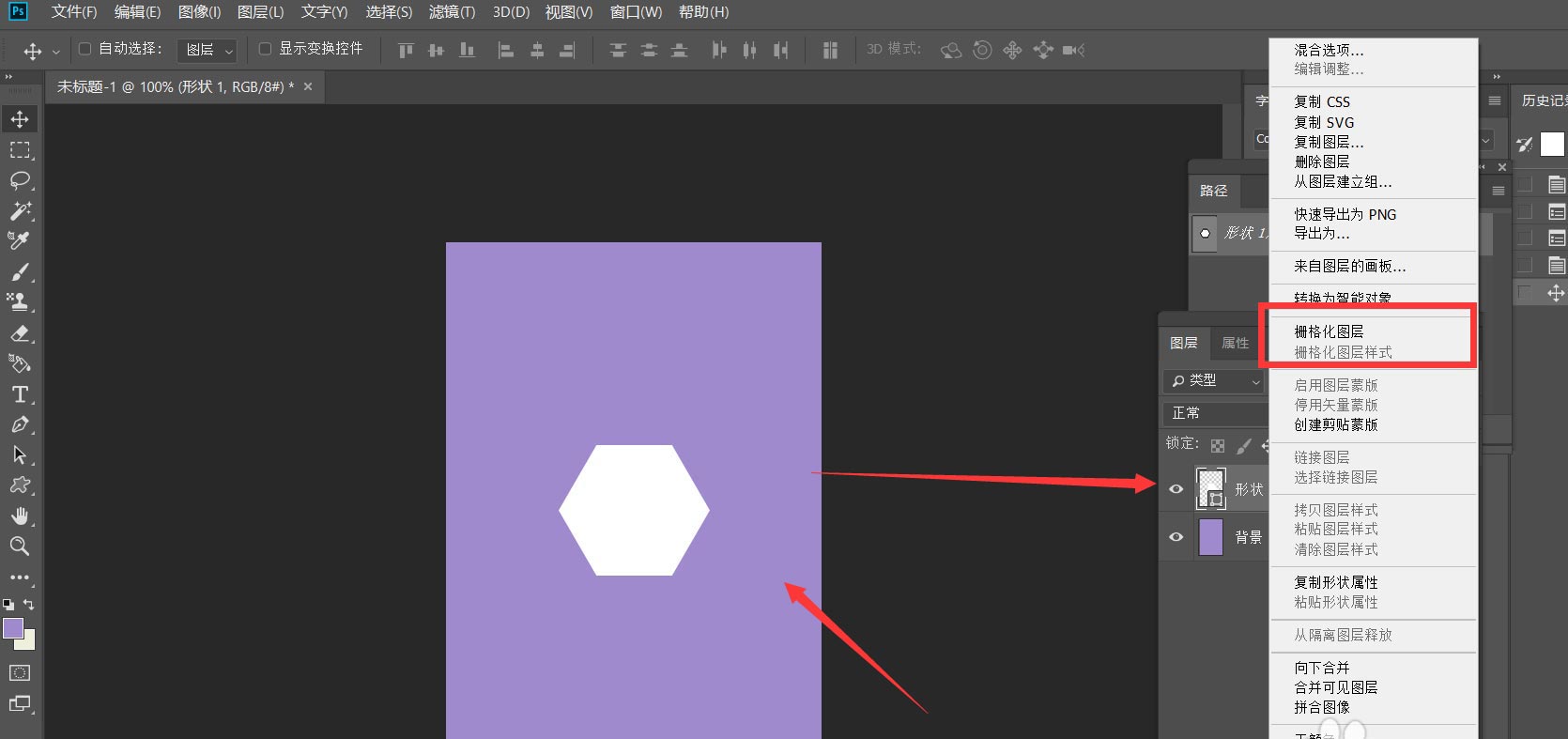Select the Horizontal Type tool

click(x=20, y=394)
